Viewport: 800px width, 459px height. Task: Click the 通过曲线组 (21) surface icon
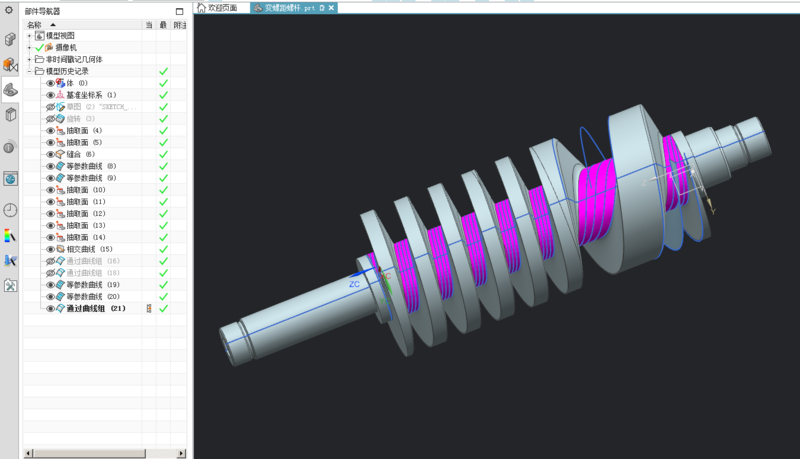click(x=60, y=308)
